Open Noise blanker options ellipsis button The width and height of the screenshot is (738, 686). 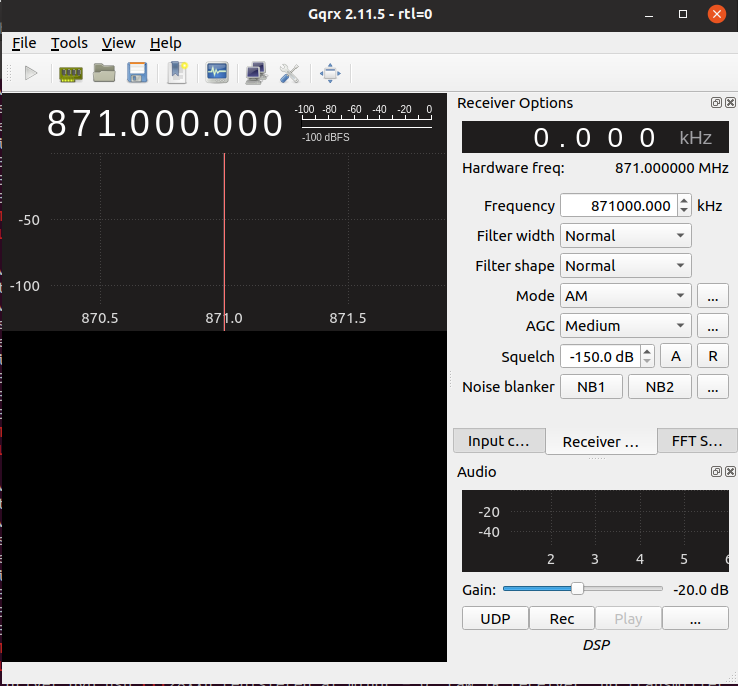pyautogui.click(x=713, y=387)
